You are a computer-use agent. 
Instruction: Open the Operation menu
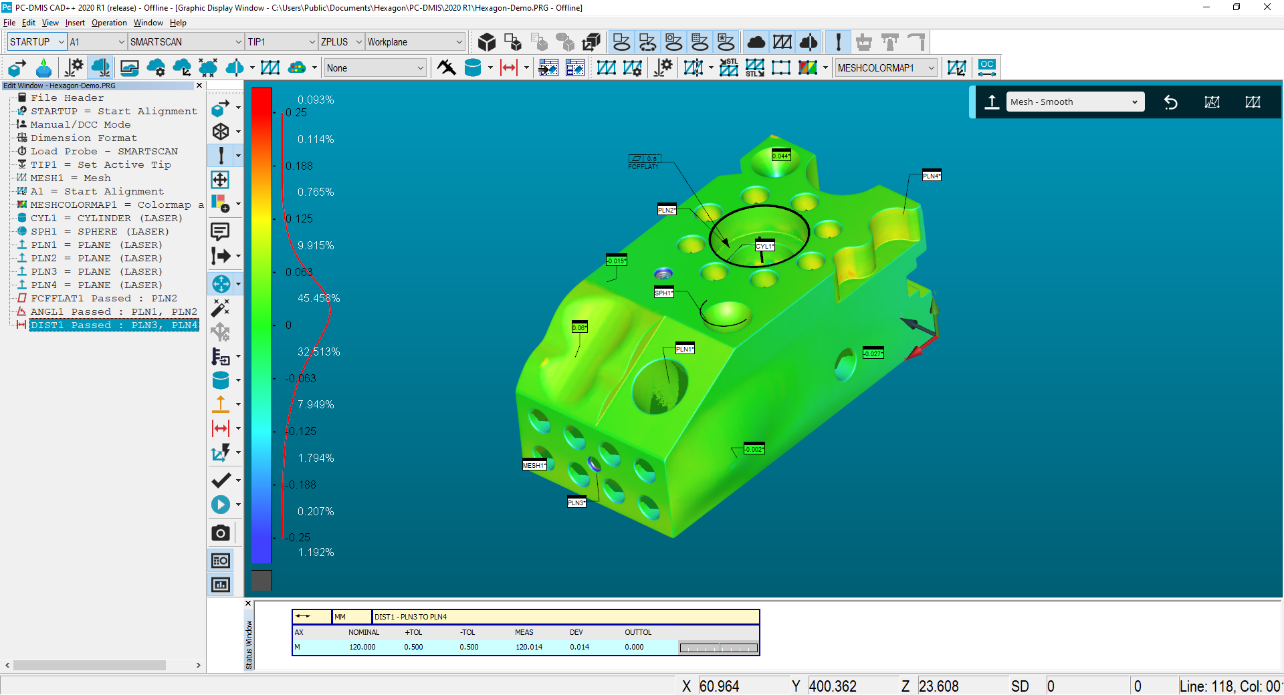109,22
